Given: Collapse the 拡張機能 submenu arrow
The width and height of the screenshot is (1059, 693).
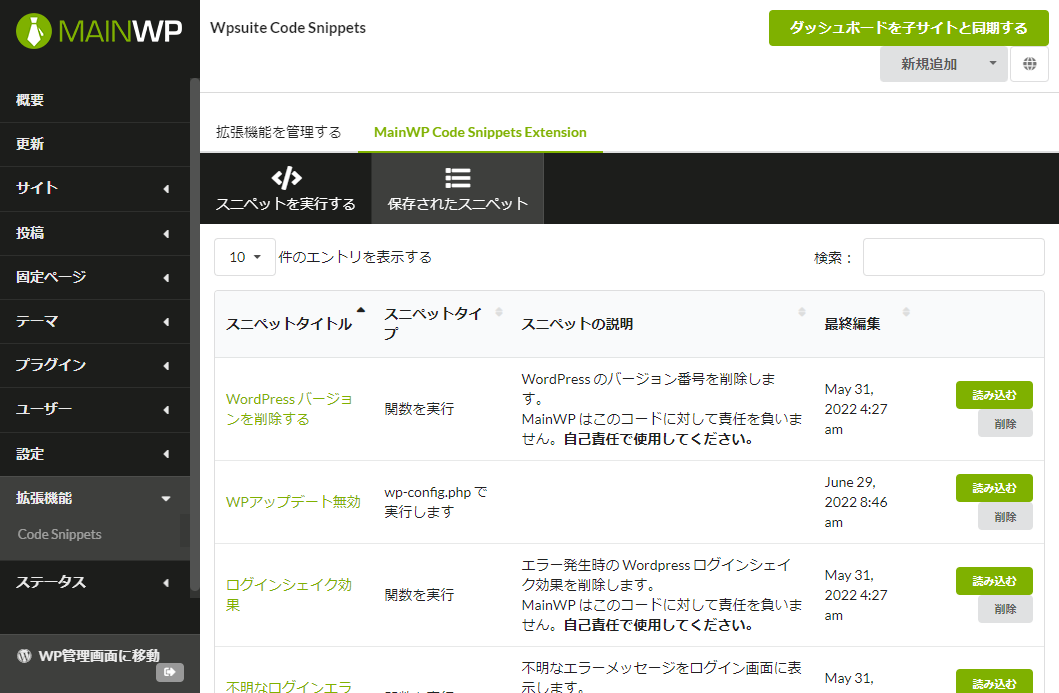Looking at the screenshot, I should click(166, 498).
